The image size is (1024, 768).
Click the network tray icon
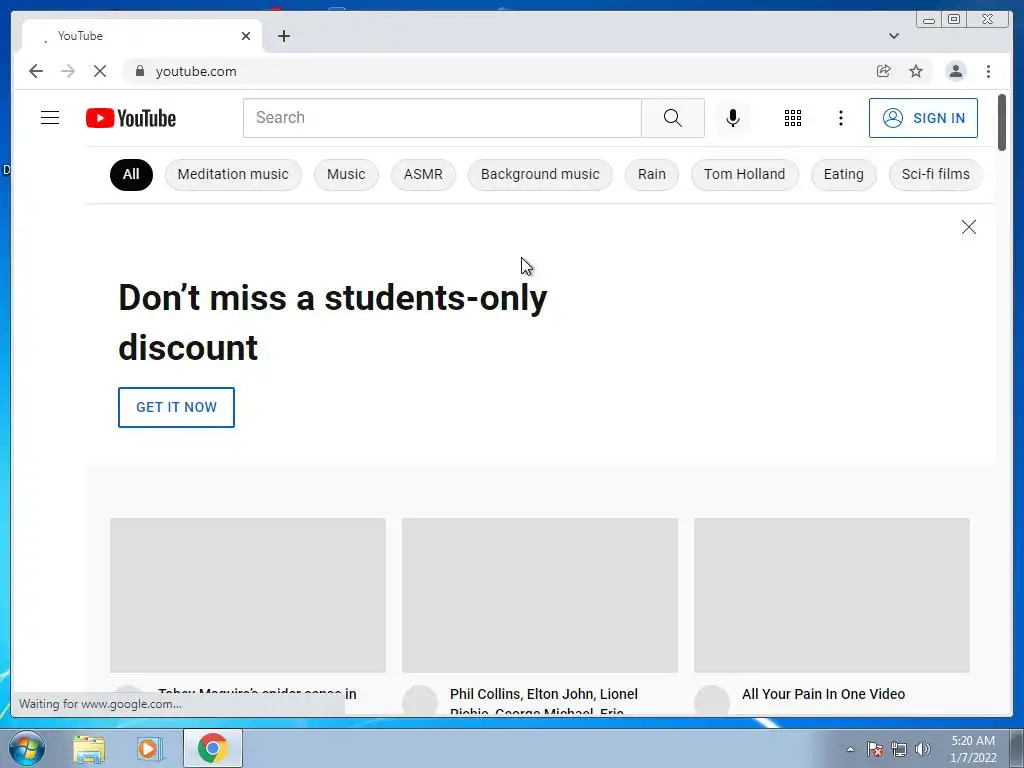(899, 749)
